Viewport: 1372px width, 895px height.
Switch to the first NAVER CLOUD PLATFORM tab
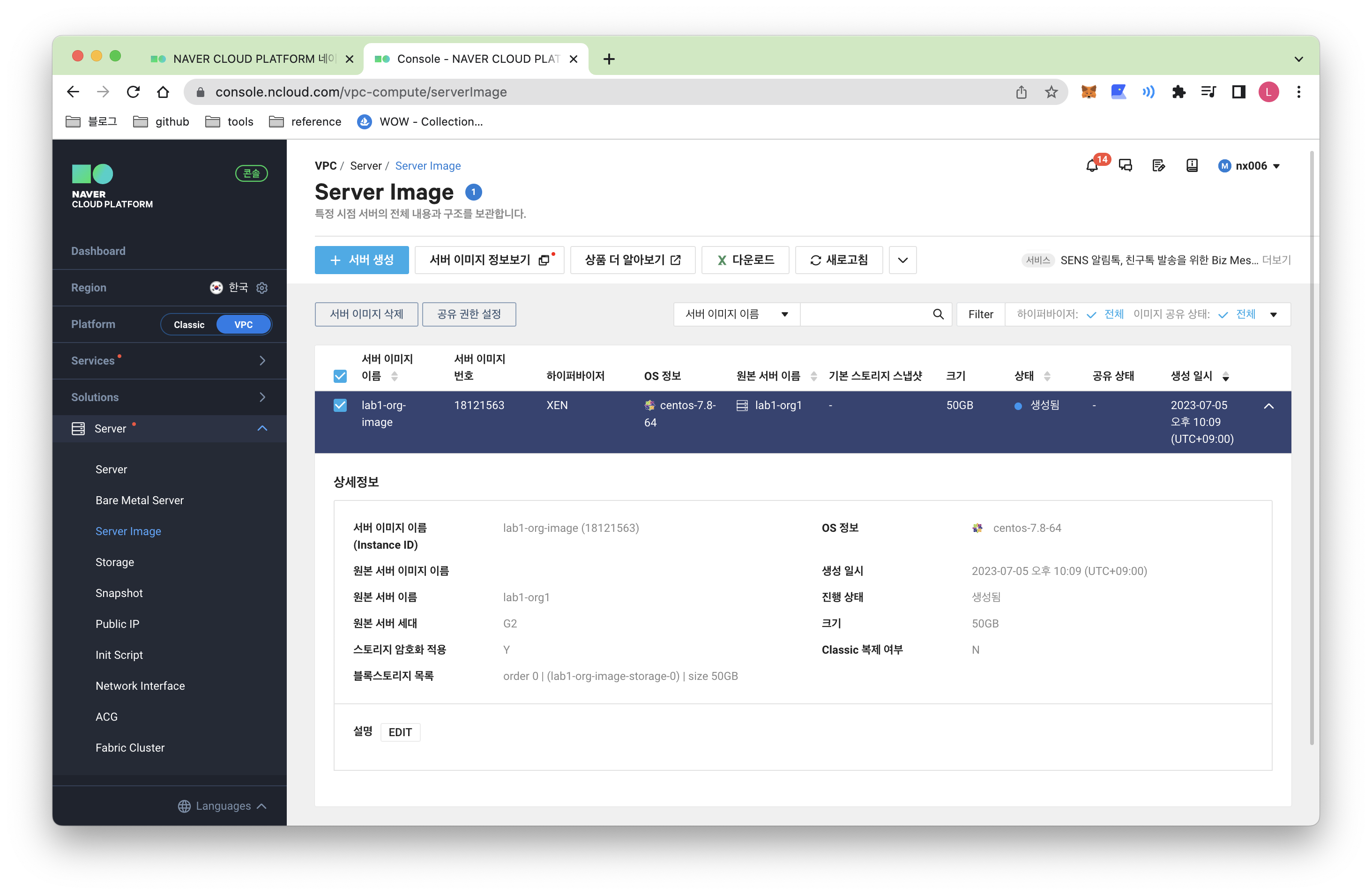pos(248,59)
